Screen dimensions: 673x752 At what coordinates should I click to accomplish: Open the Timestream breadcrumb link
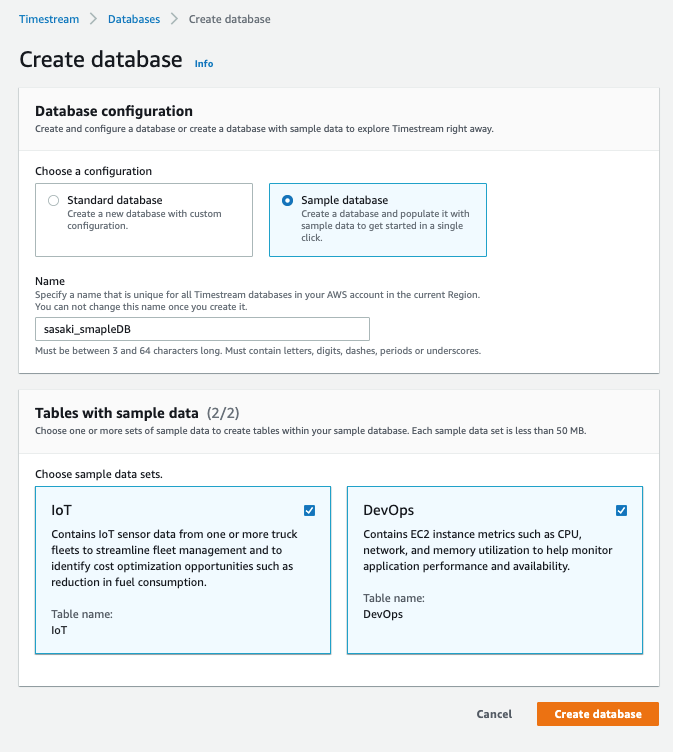coord(48,19)
